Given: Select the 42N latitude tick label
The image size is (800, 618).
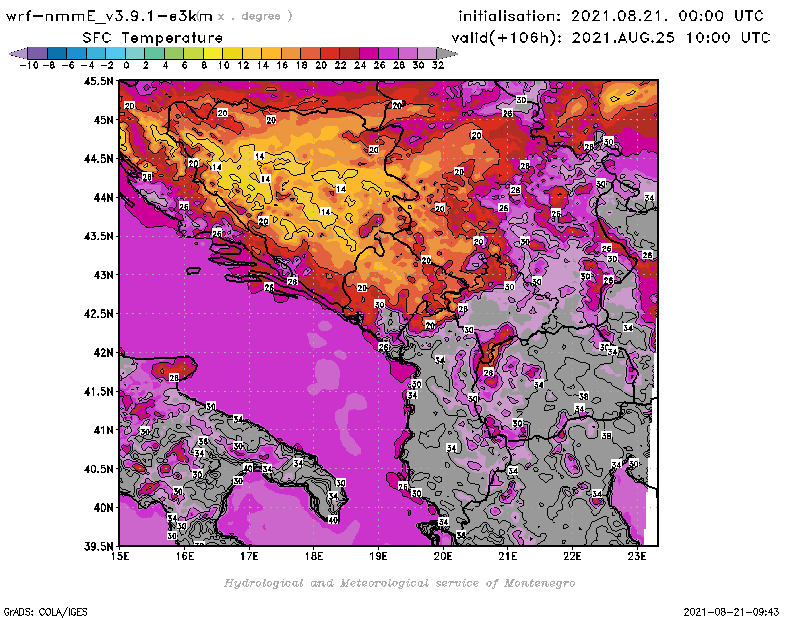Looking at the screenshot, I should pos(103,352).
